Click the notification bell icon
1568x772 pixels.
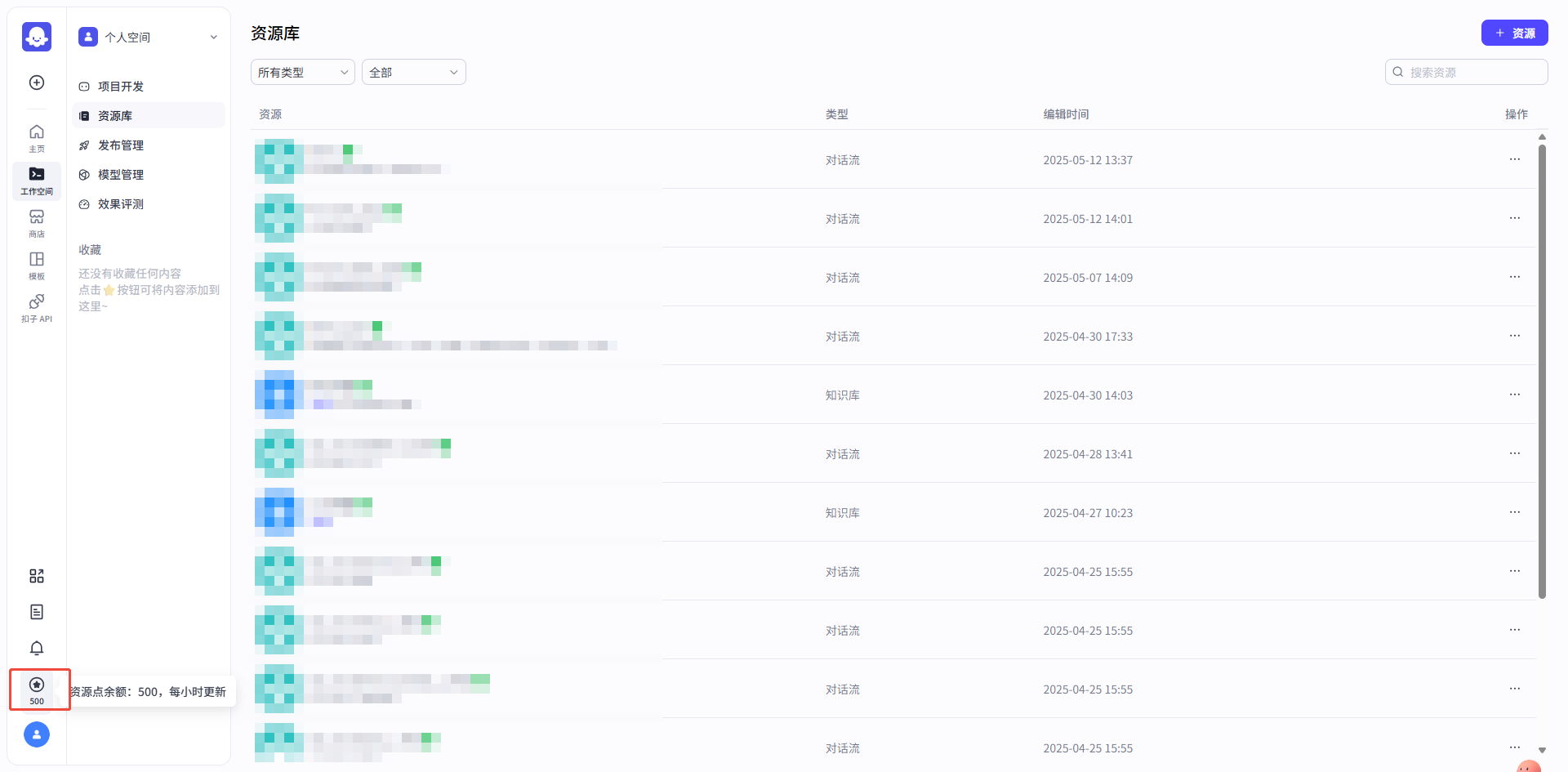(x=37, y=648)
